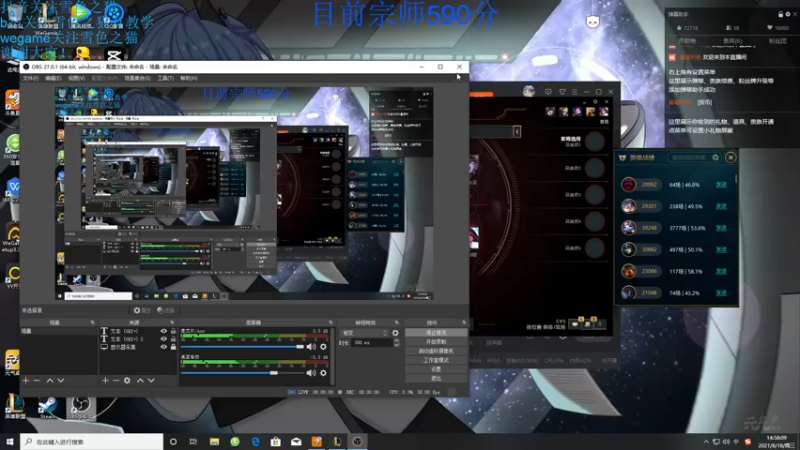
Task: Add a new scene with the plus icon
Action: click(26, 381)
